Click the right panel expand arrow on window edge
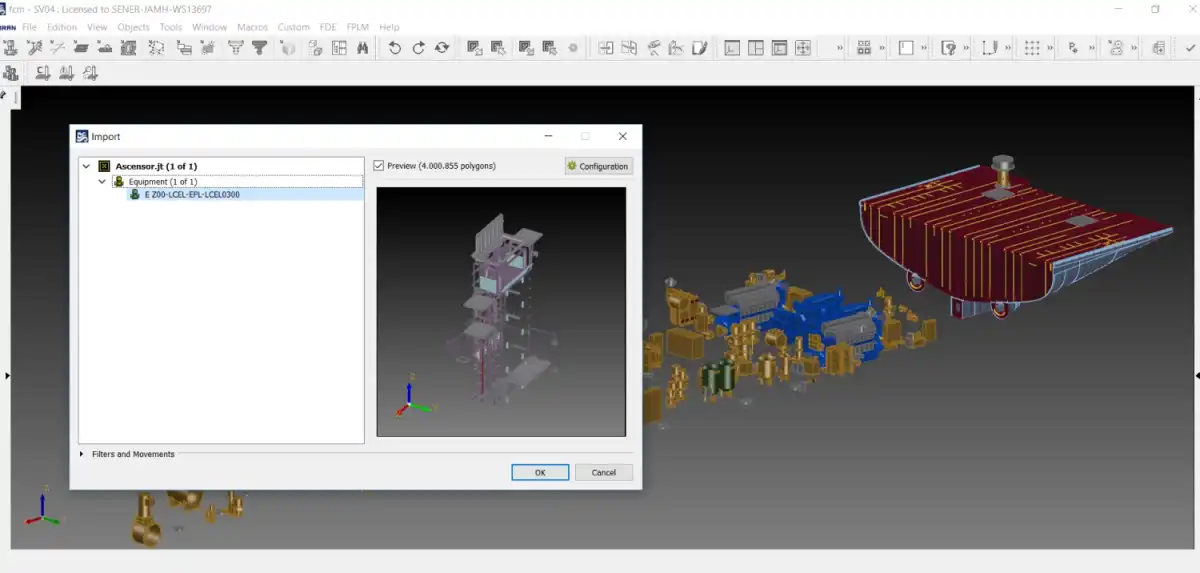1200x573 pixels. click(1195, 376)
